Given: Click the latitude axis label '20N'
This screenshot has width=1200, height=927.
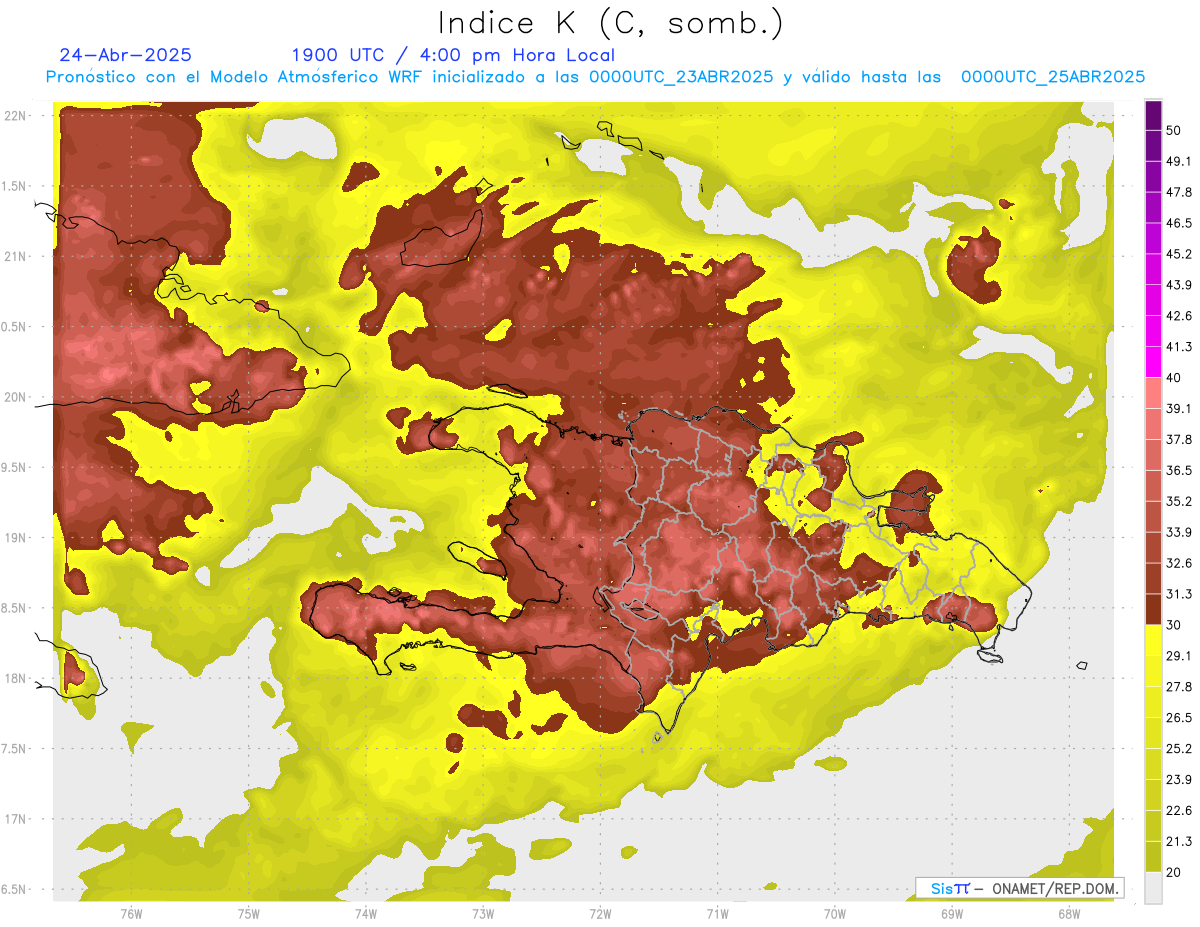Looking at the screenshot, I should pyautogui.click(x=15, y=397).
